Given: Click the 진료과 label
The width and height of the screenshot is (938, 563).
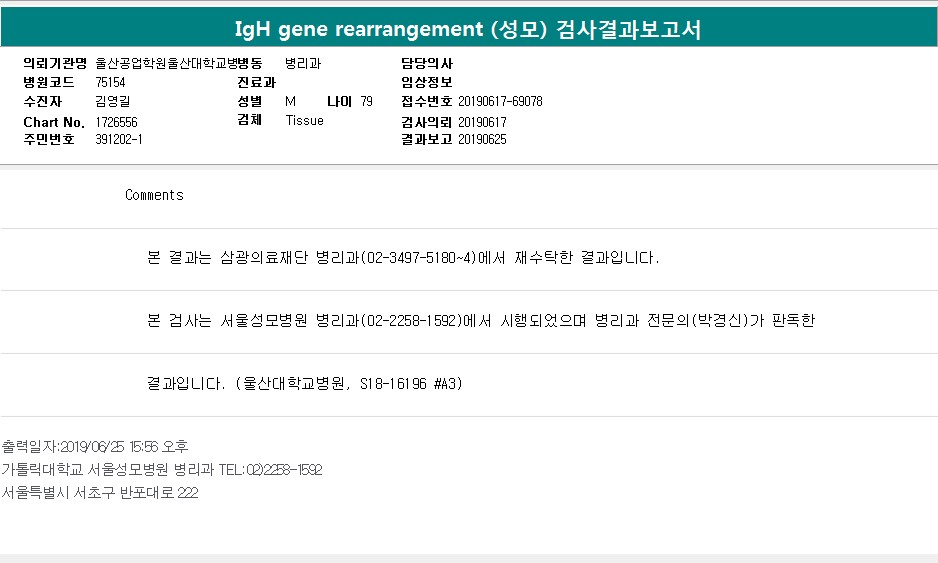Looking at the screenshot, I should [x=256, y=82].
